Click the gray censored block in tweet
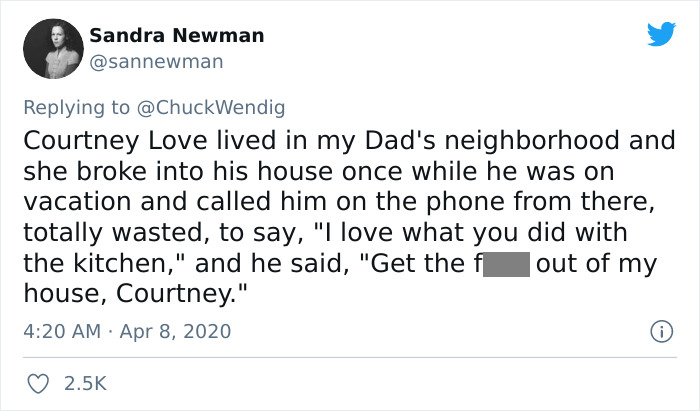The height and width of the screenshot is (411, 700). coord(504,265)
